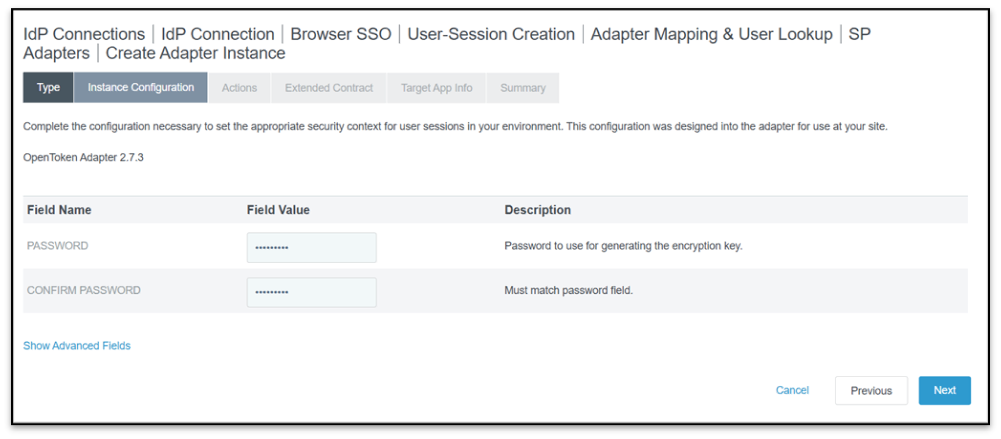Expand Show Advanced Fields
Screen dimensions: 1001x439
point(77,346)
